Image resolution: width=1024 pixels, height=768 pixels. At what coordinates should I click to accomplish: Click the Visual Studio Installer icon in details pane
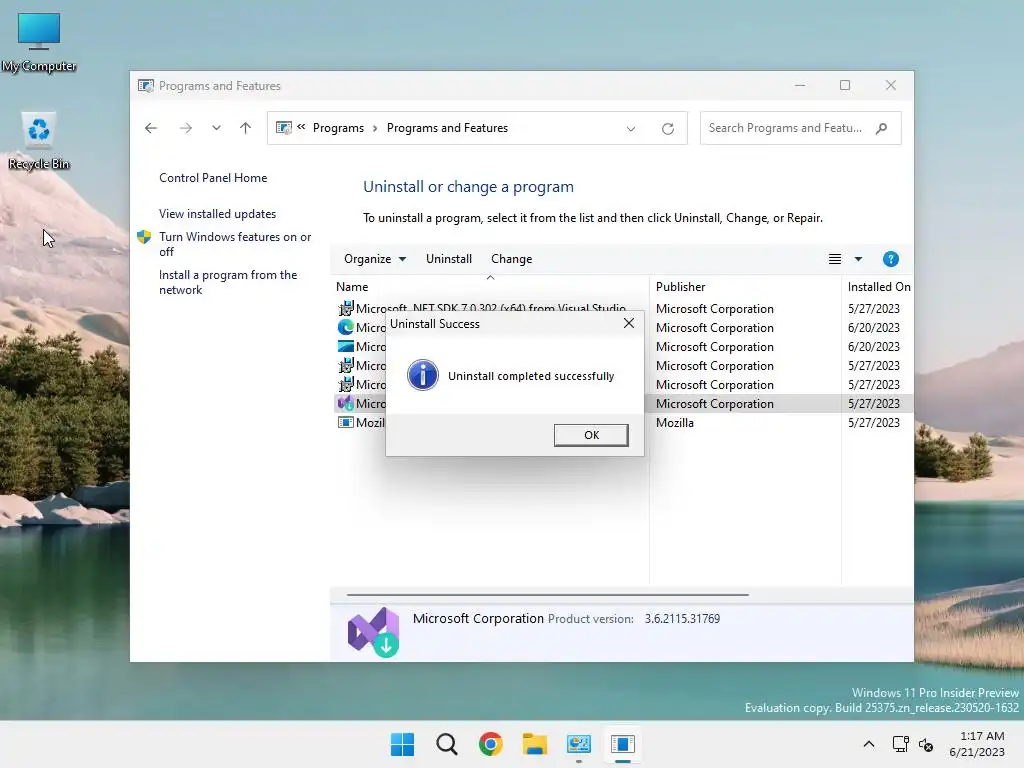pos(374,632)
